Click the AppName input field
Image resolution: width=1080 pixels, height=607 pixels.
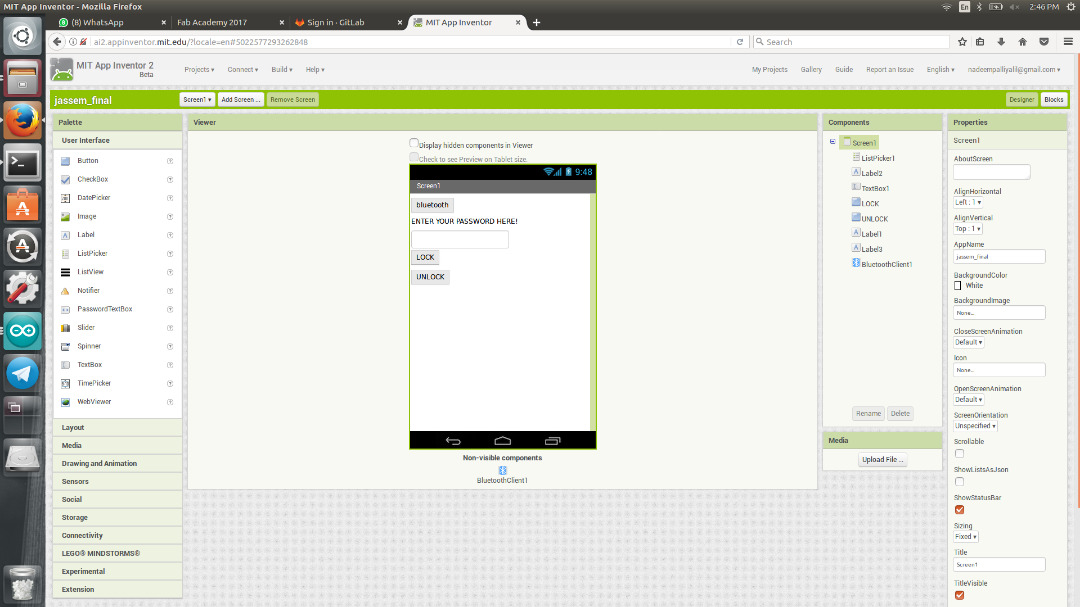pyautogui.click(x=999, y=256)
